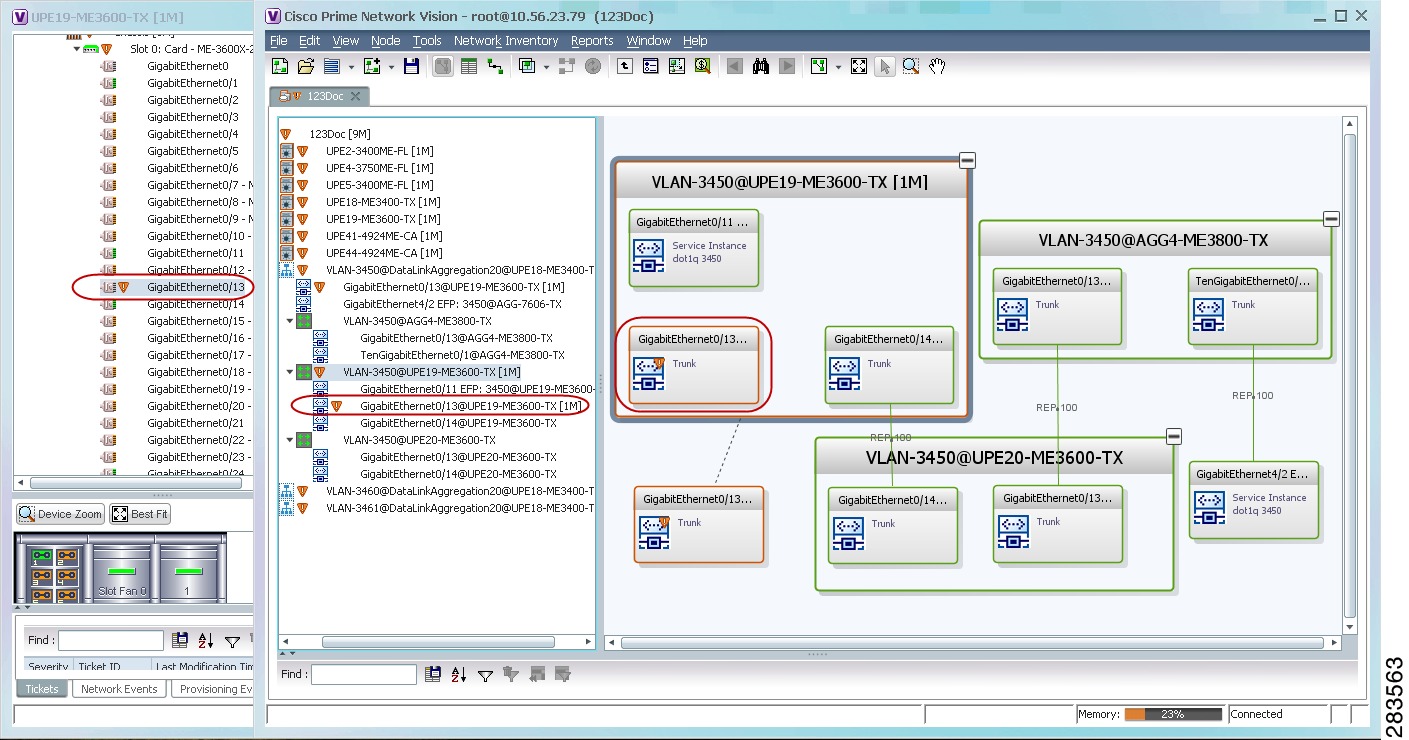The image size is (1409, 740).
Task: Sort by the Severity column header
Action: (48, 667)
